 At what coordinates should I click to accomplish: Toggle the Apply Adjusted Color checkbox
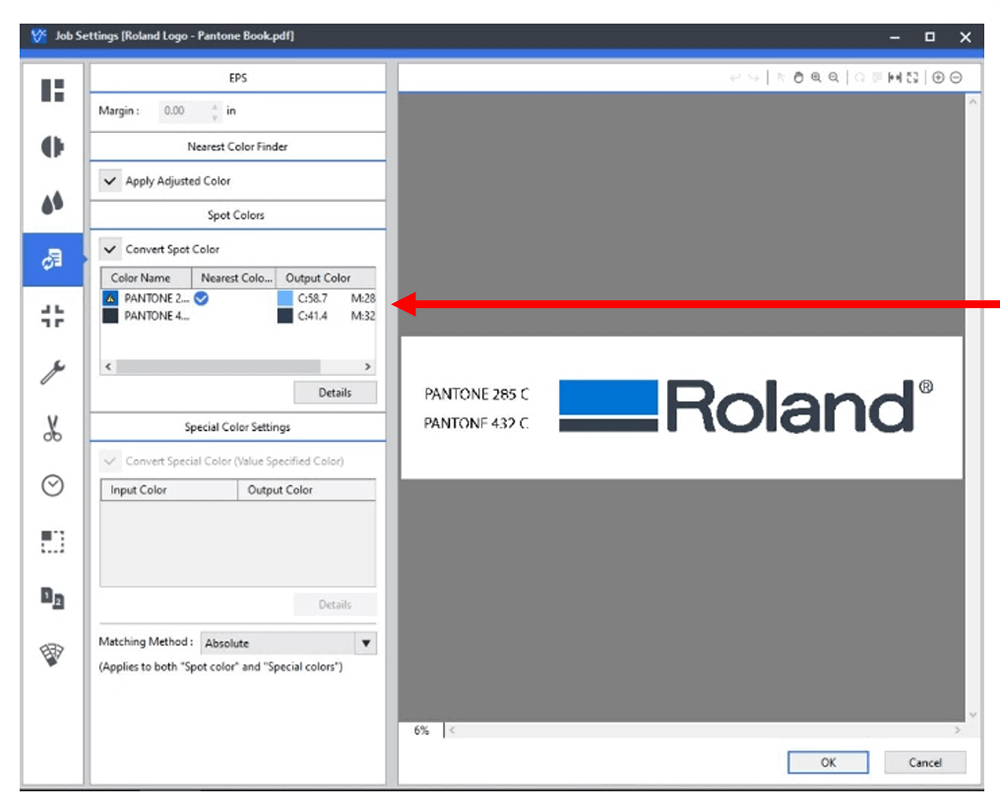click(110, 181)
